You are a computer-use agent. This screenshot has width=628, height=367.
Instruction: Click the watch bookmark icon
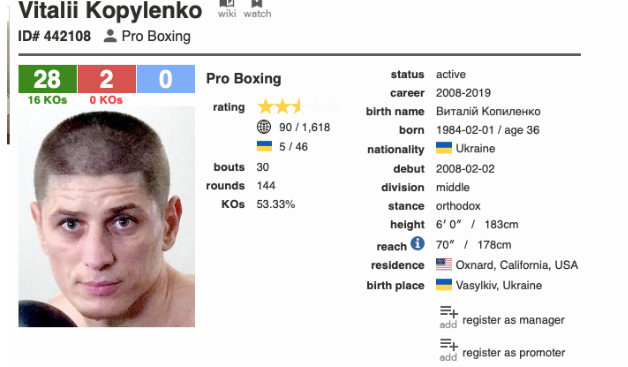tap(257, 9)
